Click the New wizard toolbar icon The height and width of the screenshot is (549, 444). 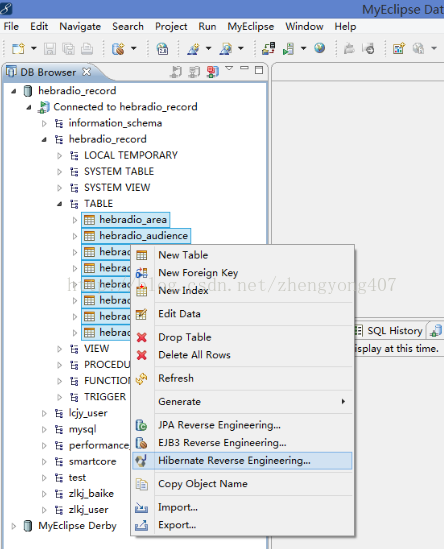pos(18,49)
